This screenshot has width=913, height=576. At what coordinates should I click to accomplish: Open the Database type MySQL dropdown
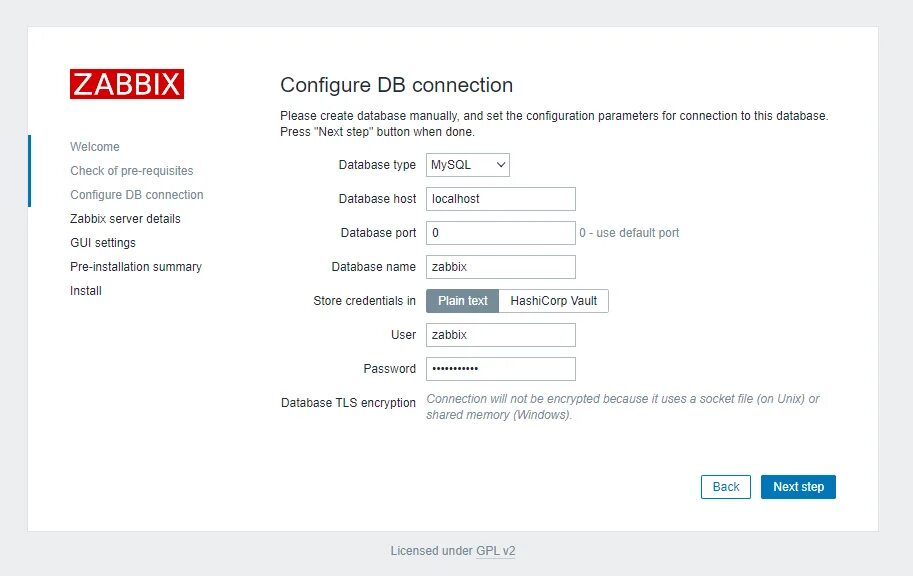click(x=468, y=165)
